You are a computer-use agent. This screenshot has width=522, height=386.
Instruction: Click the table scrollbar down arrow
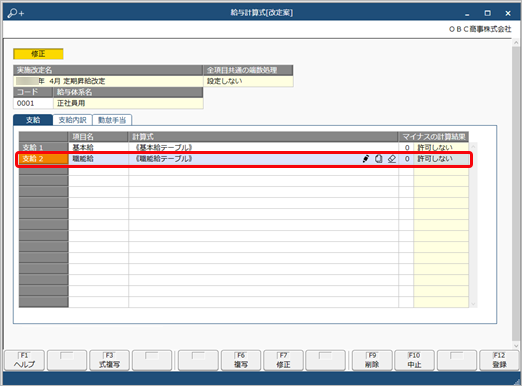pyautogui.click(x=473, y=304)
